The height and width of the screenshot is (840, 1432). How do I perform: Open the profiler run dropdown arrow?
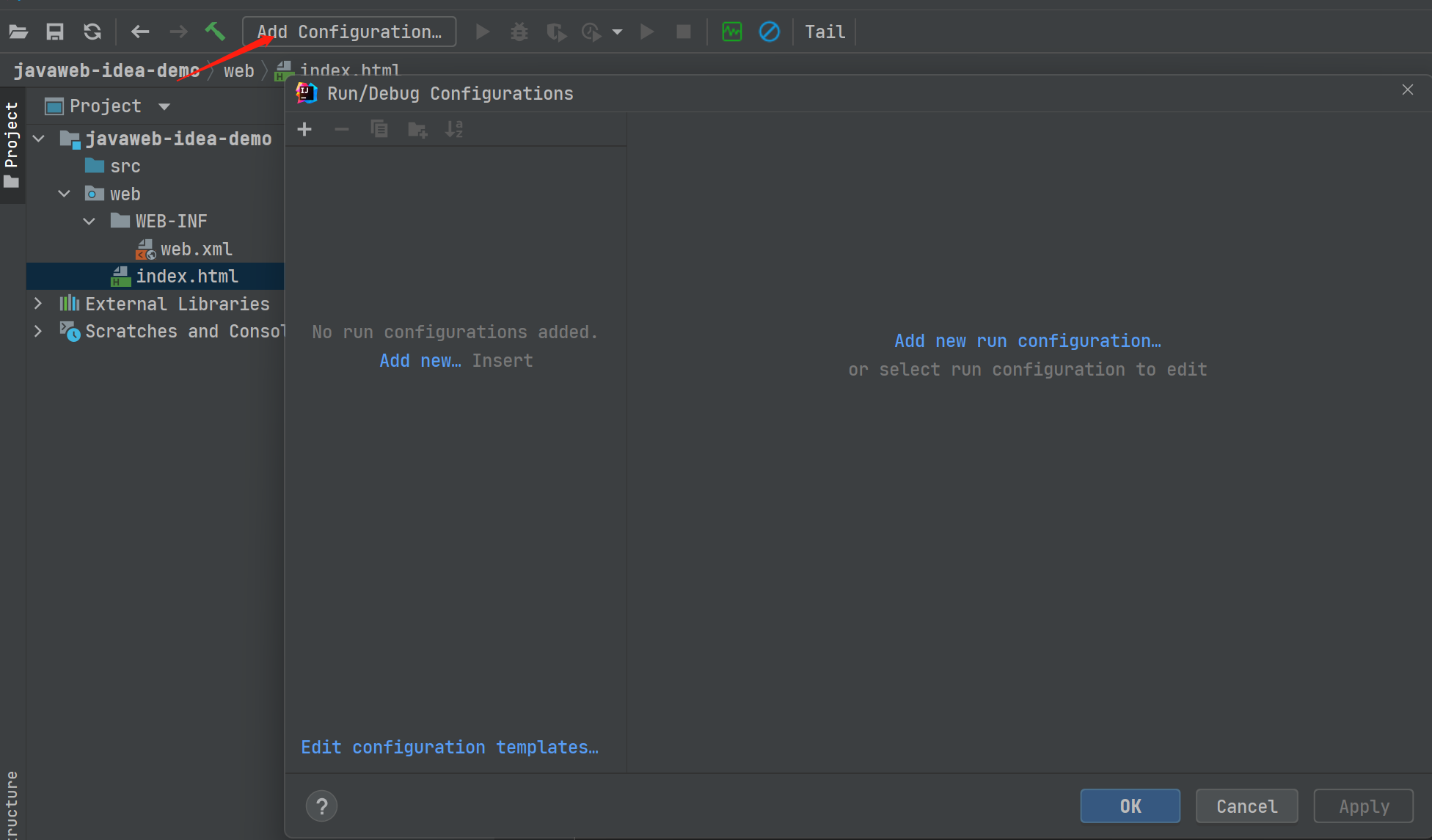617,32
